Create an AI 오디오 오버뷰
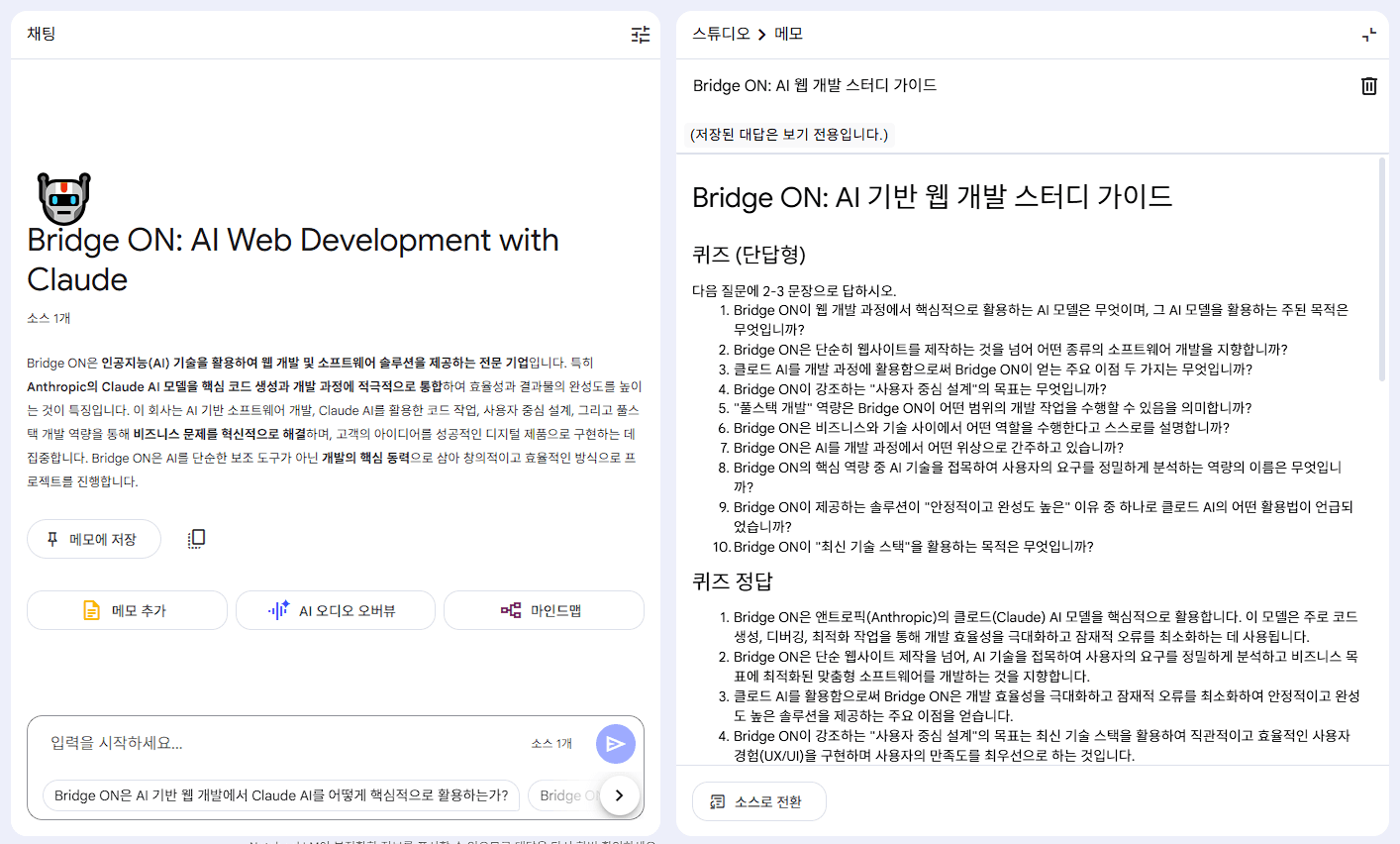Screen dimensions: 1400x844 (x=335, y=610)
